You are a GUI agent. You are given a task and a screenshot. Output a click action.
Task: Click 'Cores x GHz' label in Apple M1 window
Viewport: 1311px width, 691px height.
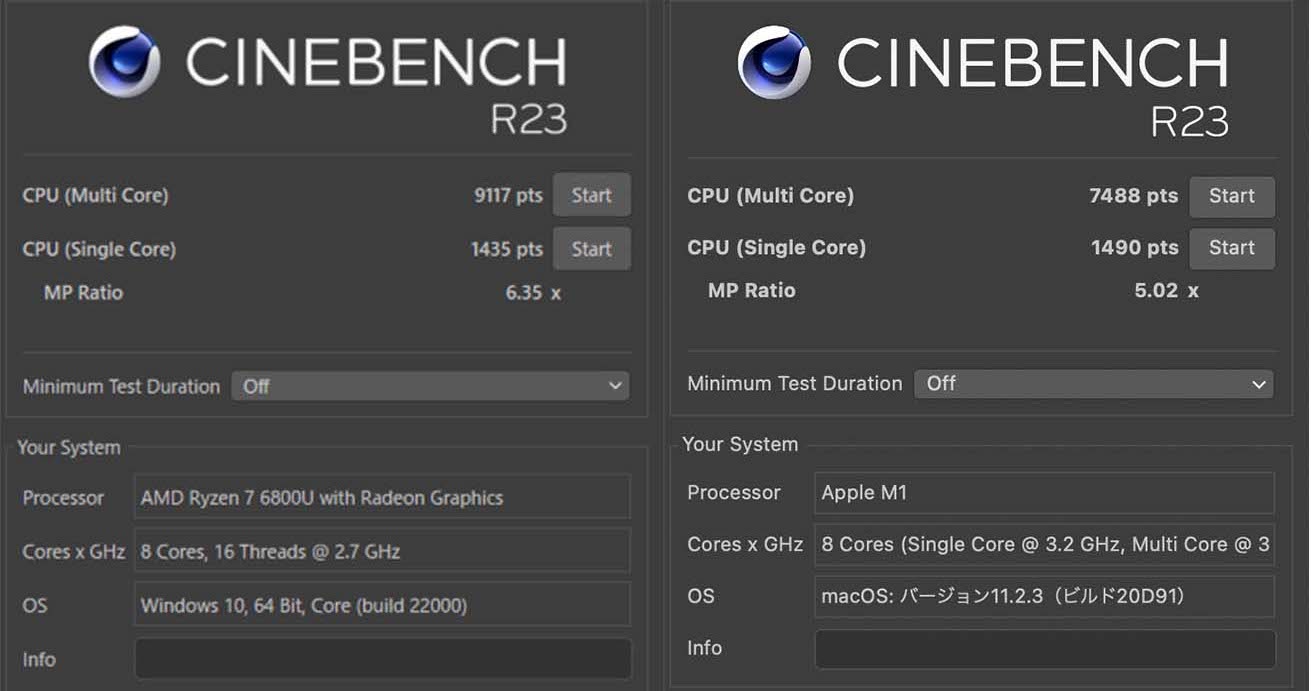tap(745, 544)
